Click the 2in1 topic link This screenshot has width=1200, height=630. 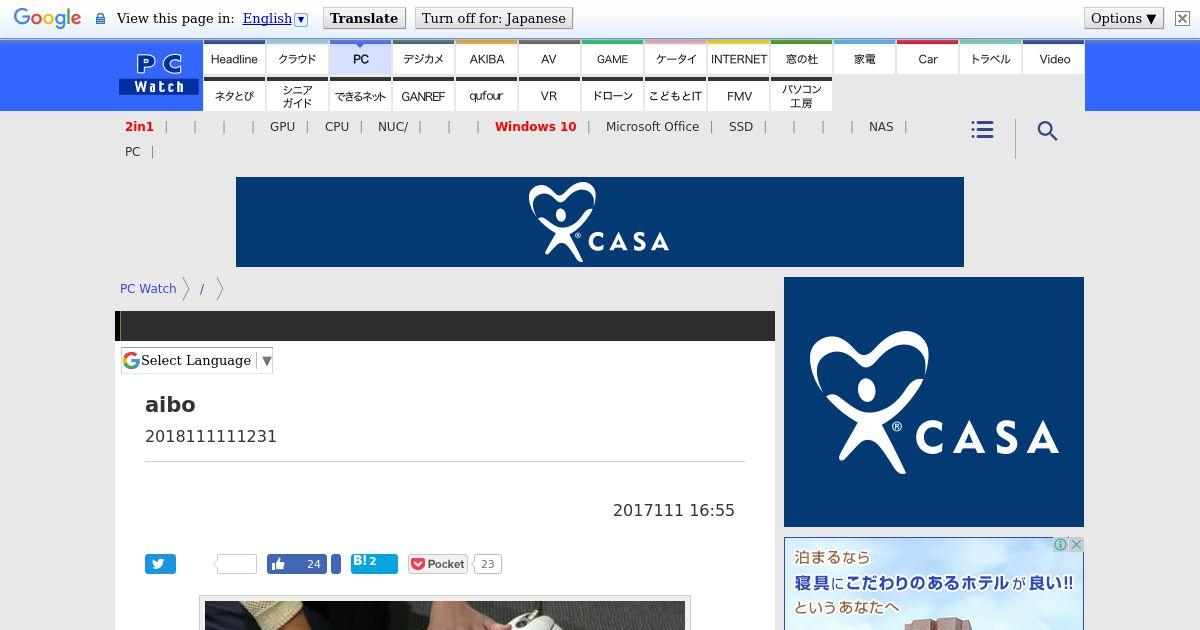coord(139,127)
